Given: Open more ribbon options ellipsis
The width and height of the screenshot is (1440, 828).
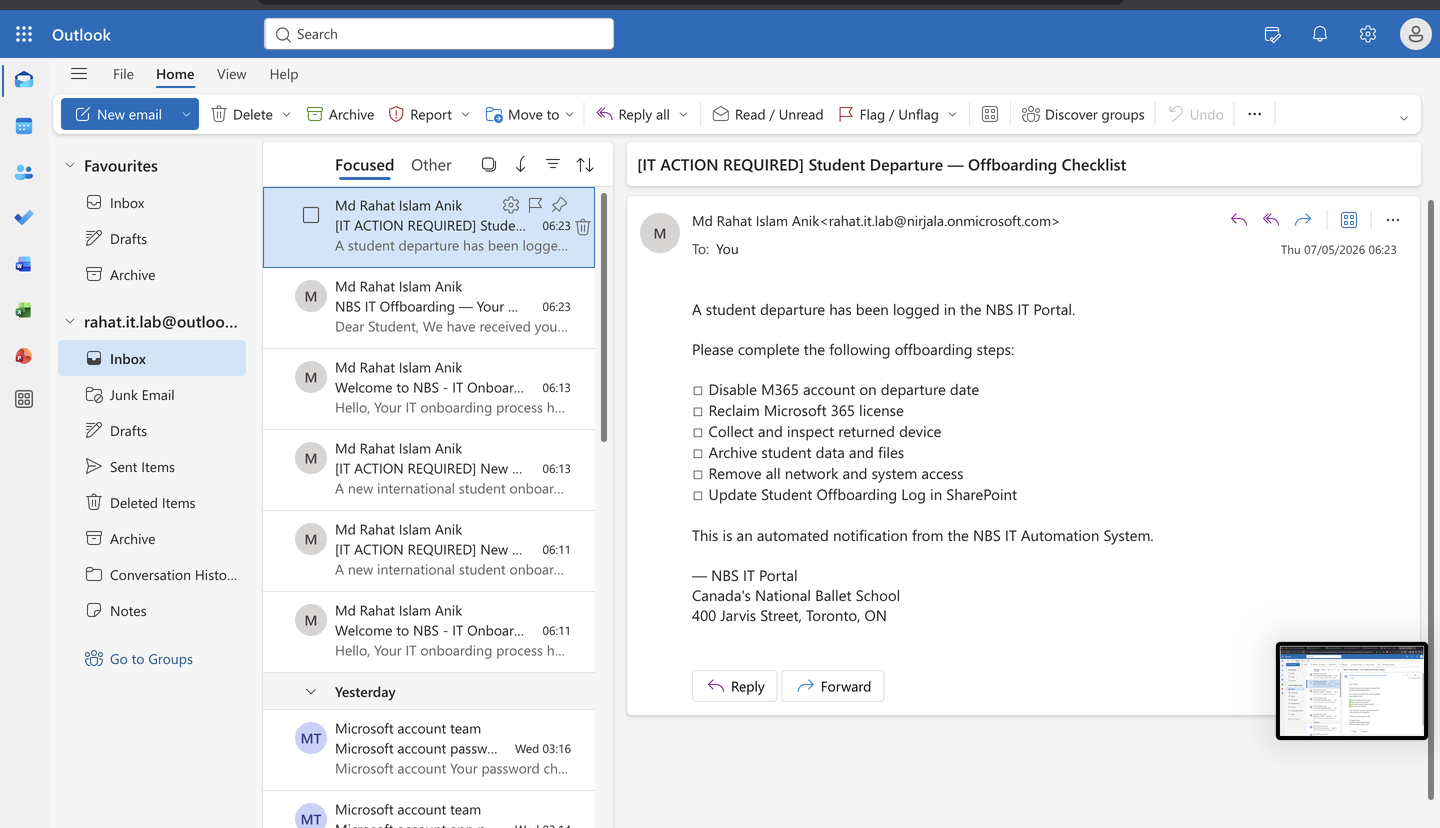Looking at the screenshot, I should pos(1255,114).
